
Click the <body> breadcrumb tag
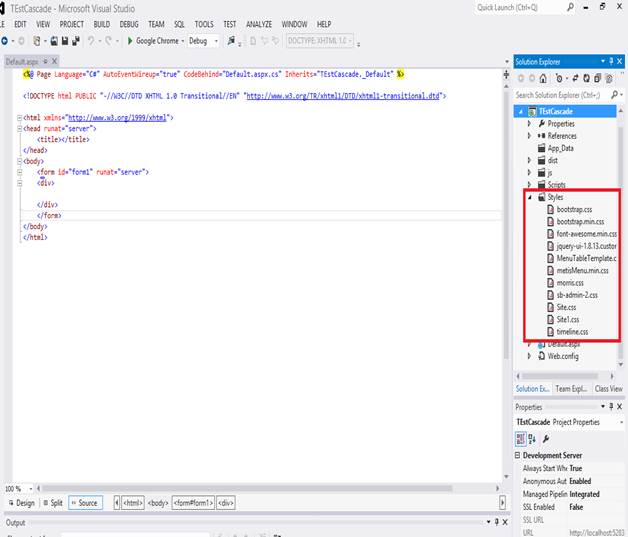point(158,503)
